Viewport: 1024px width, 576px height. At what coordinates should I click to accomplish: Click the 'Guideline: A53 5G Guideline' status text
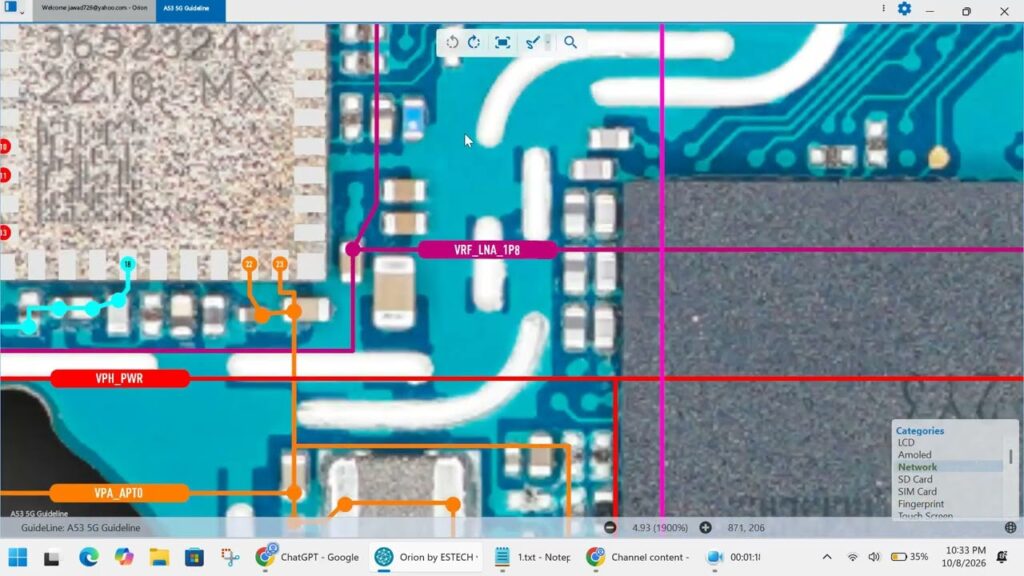point(80,528)
